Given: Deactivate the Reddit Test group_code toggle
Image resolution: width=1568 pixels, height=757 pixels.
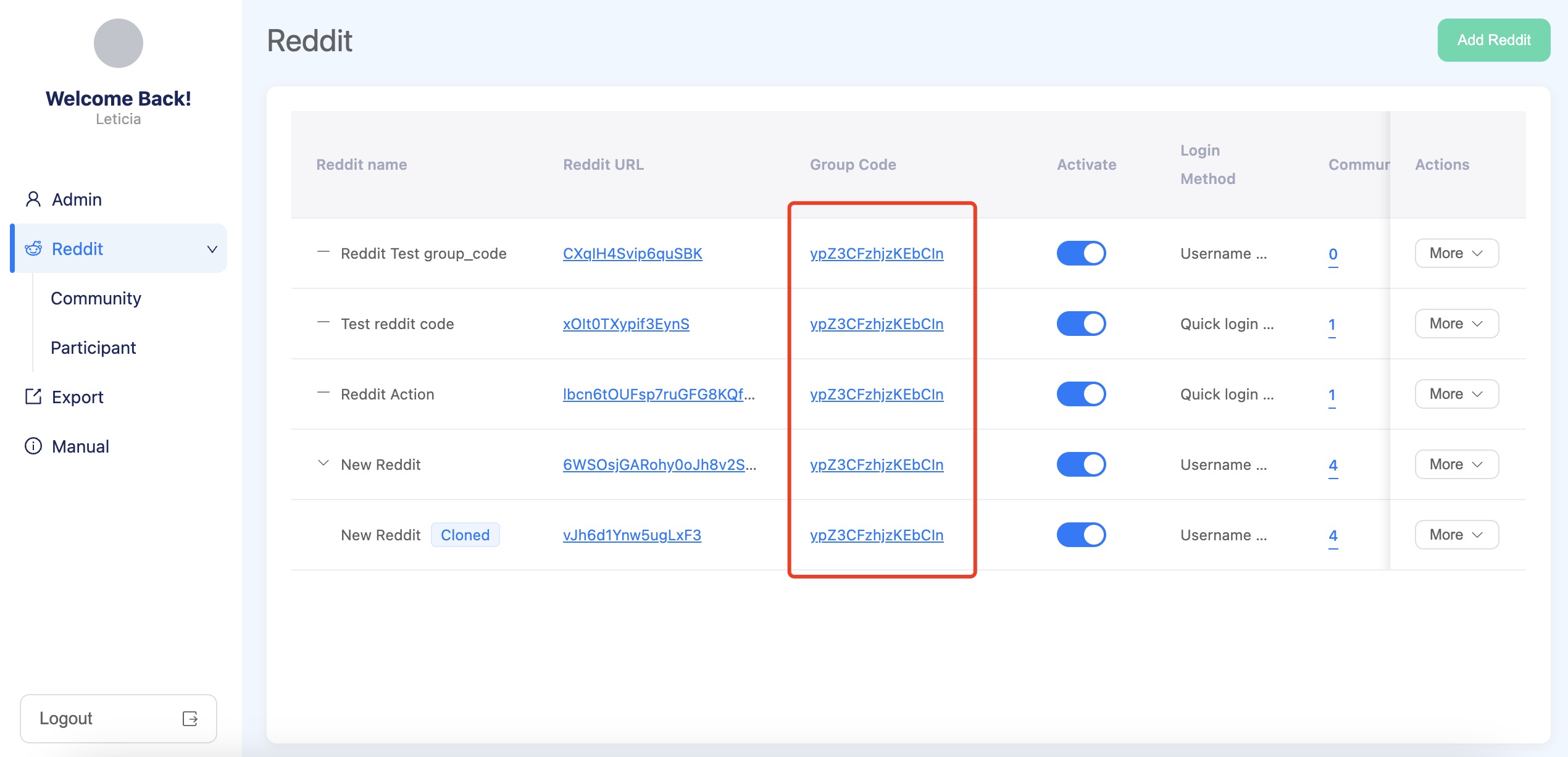Looking at the screenshot, I should tap(1081, 253).
